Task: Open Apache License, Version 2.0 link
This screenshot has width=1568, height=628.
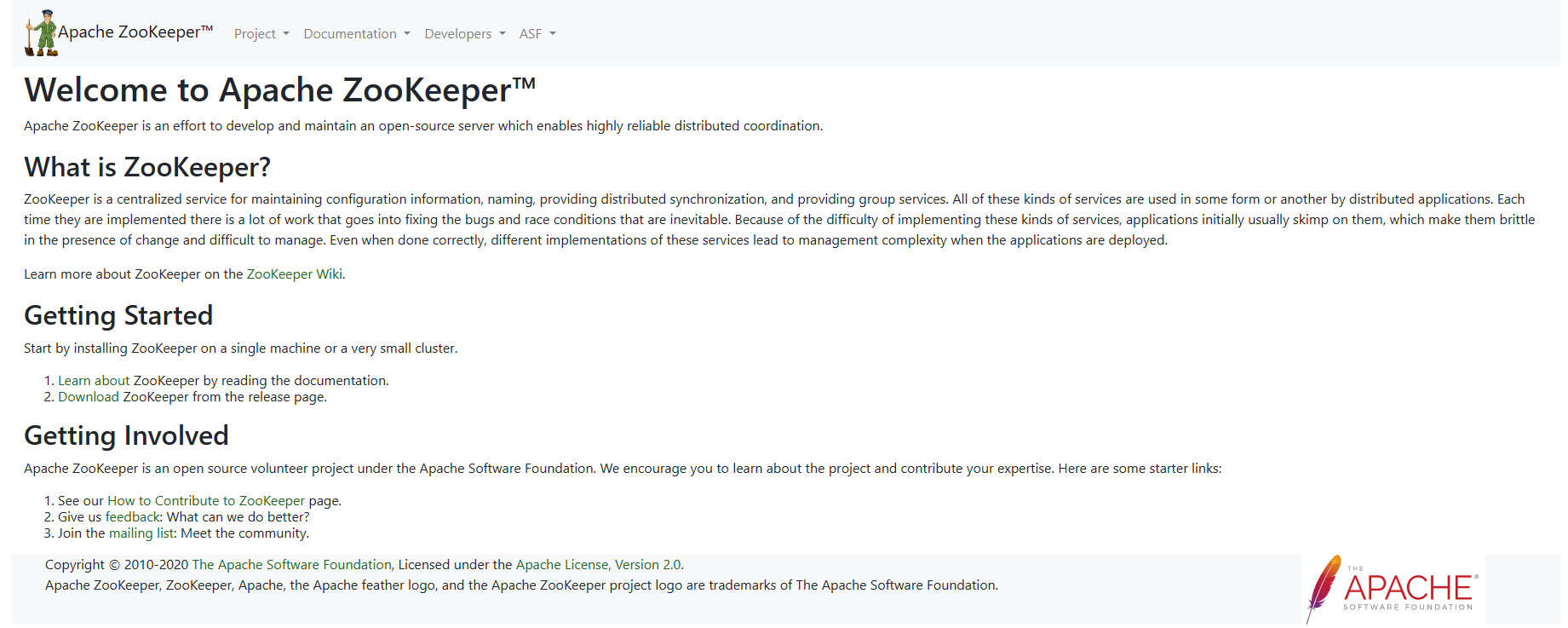Action: click(x=598, y=565)
